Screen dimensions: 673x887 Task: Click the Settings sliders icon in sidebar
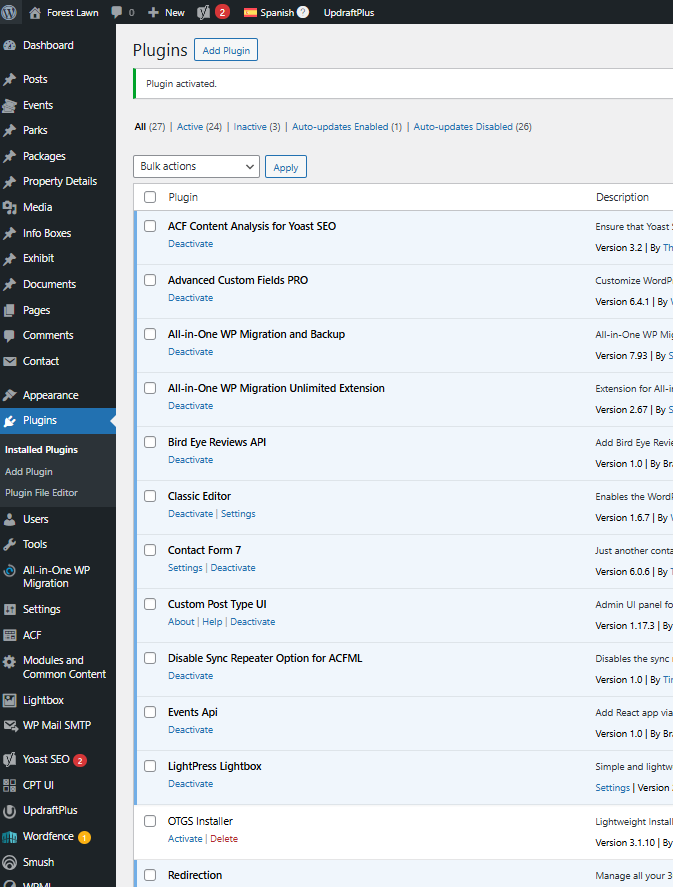click(x=10, y=609)
